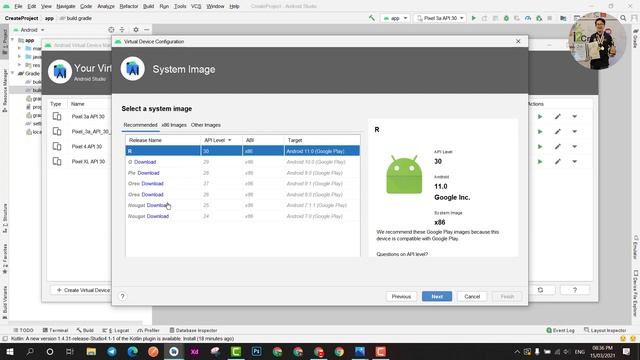Run the app with green play icon
640x360 pixels.
click(473, 18)
